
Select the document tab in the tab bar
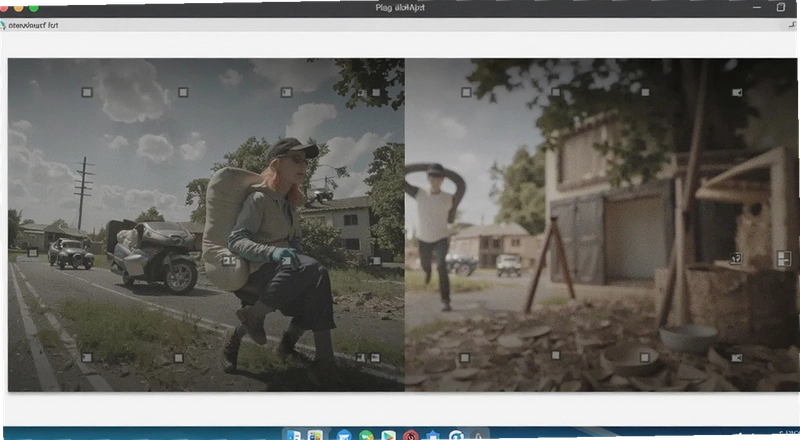point(30,25)
